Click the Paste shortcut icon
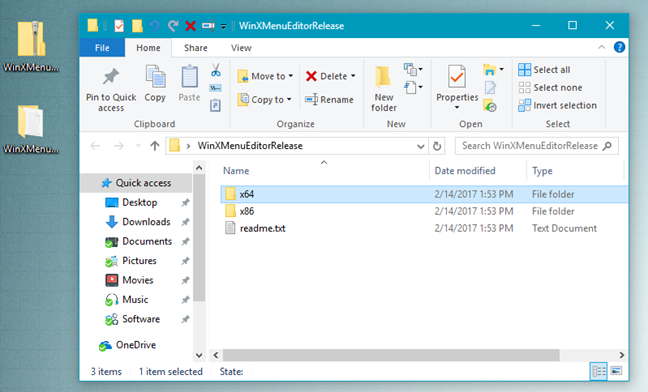648x392 pixels. 215,105
